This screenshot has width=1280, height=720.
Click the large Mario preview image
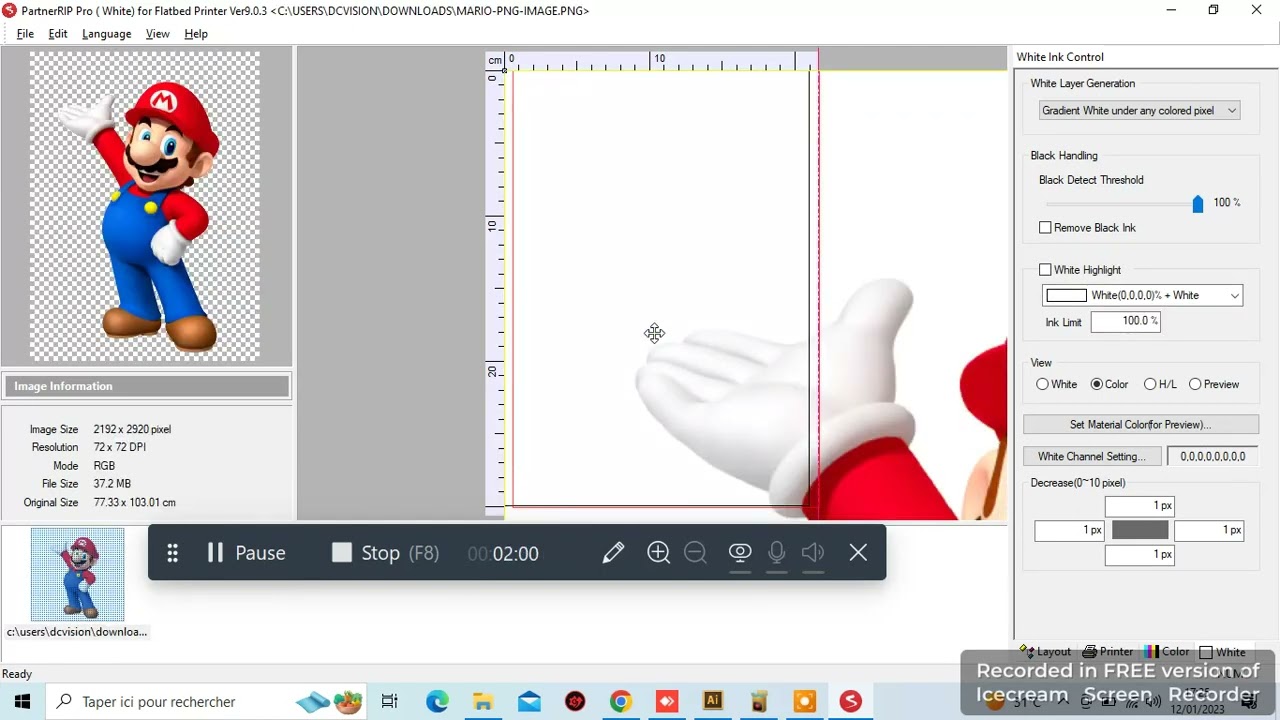pos(145,207)
